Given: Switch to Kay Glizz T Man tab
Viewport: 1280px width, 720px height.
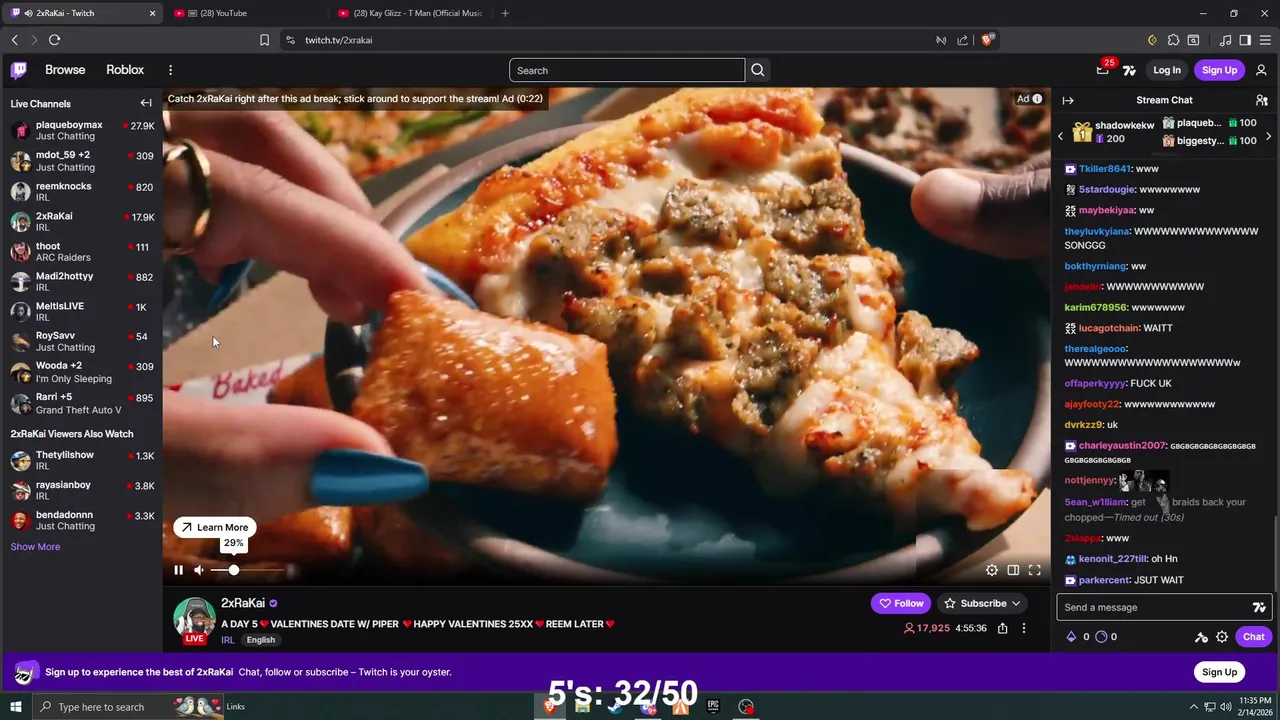Looking at the screenshot, I should 410,13.
